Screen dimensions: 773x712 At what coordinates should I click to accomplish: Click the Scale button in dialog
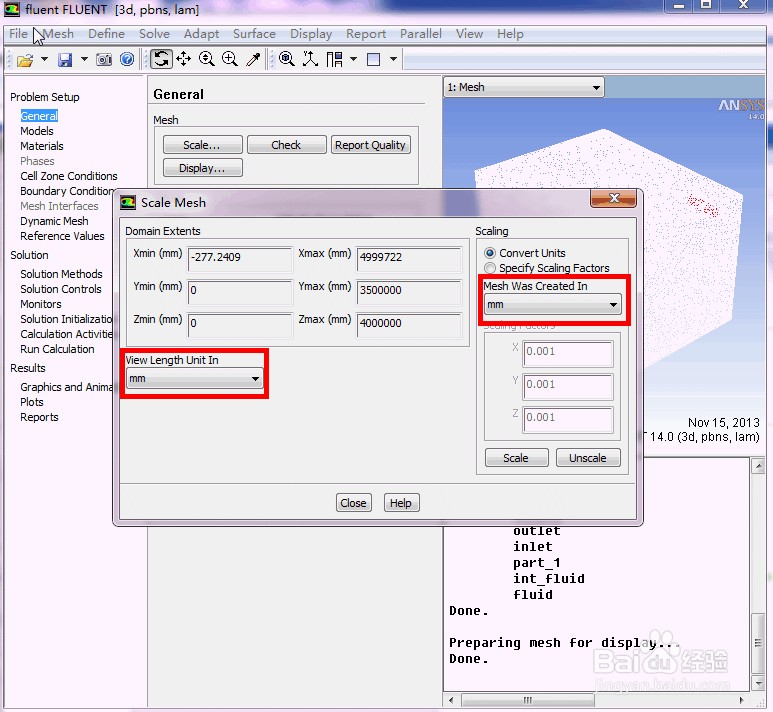[516, 458]
